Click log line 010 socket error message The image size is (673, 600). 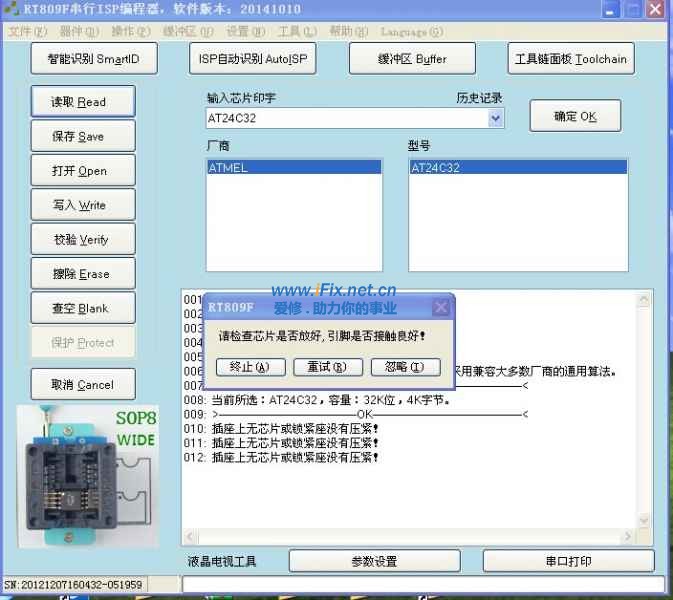(281, 429)
